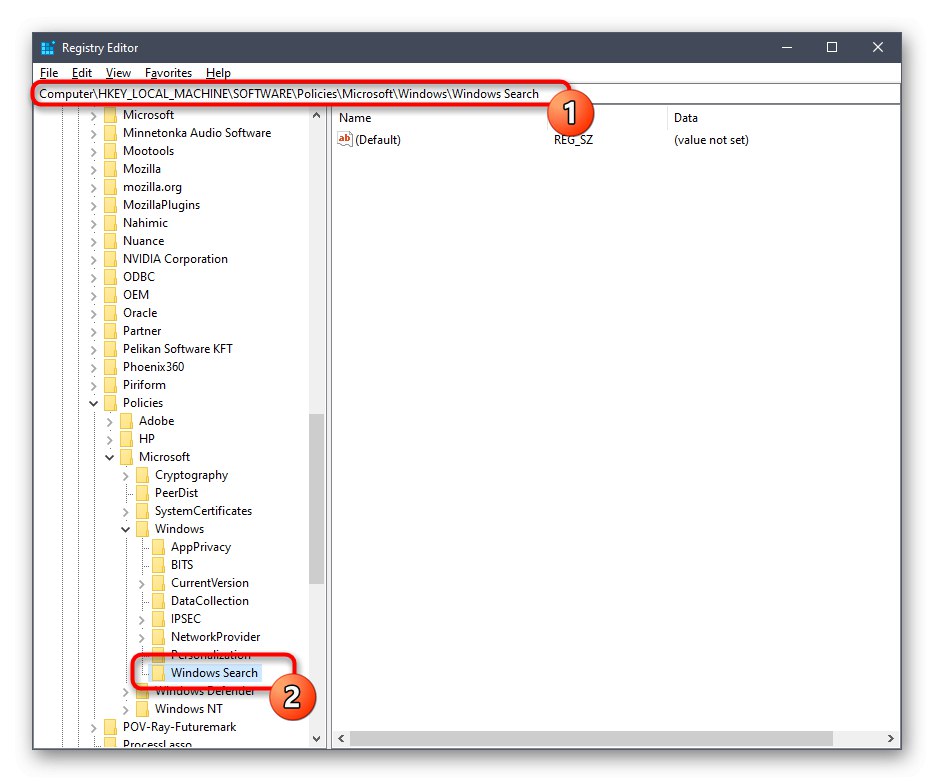
Task: Click the Minnetonka Audio Software folder icon
Action: pyautogui.click(x=110, y=133)
